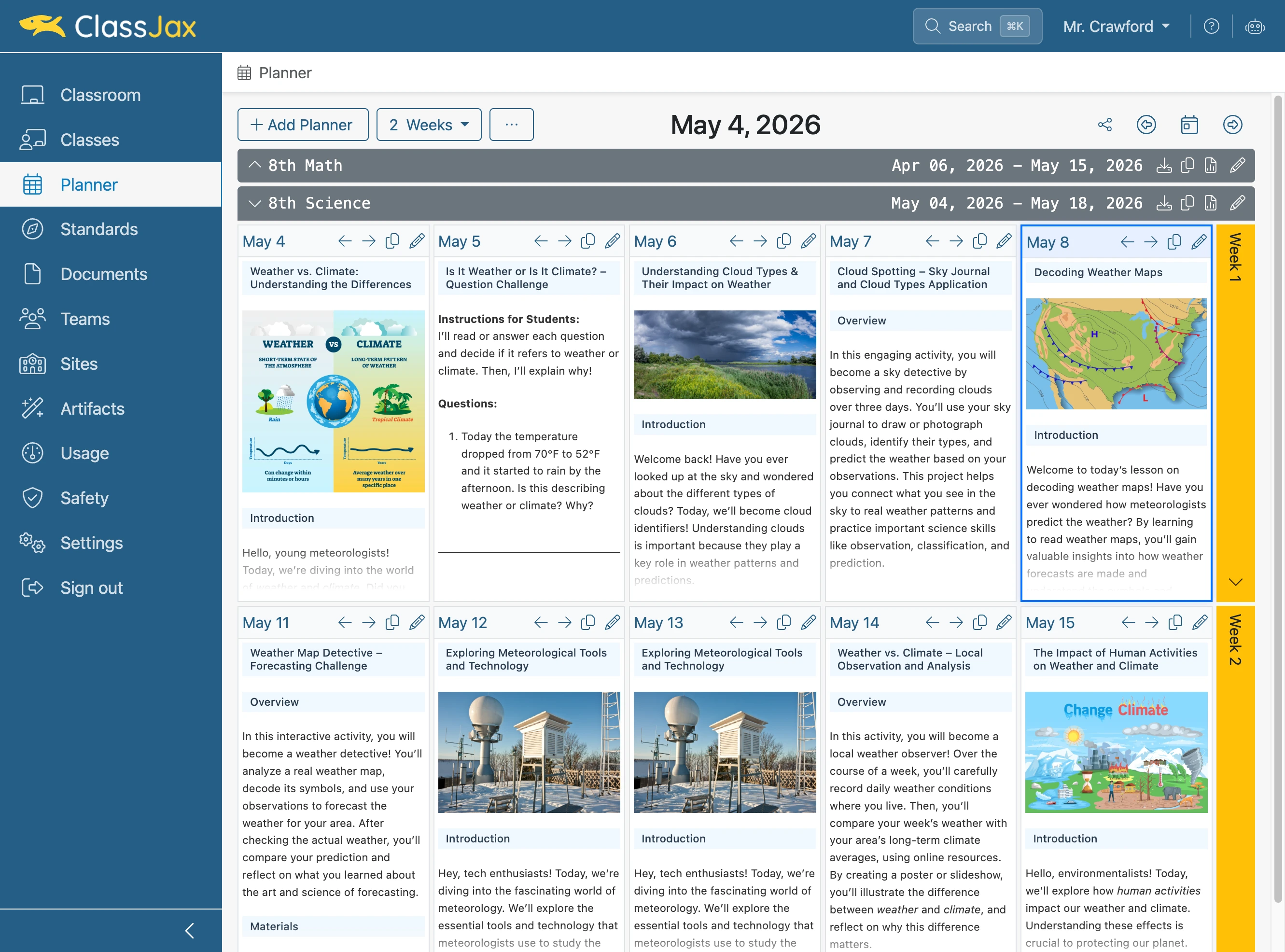Edit the May 7 lesson
Viewport: 1285px width, 952px height.
click(1004, 241)
